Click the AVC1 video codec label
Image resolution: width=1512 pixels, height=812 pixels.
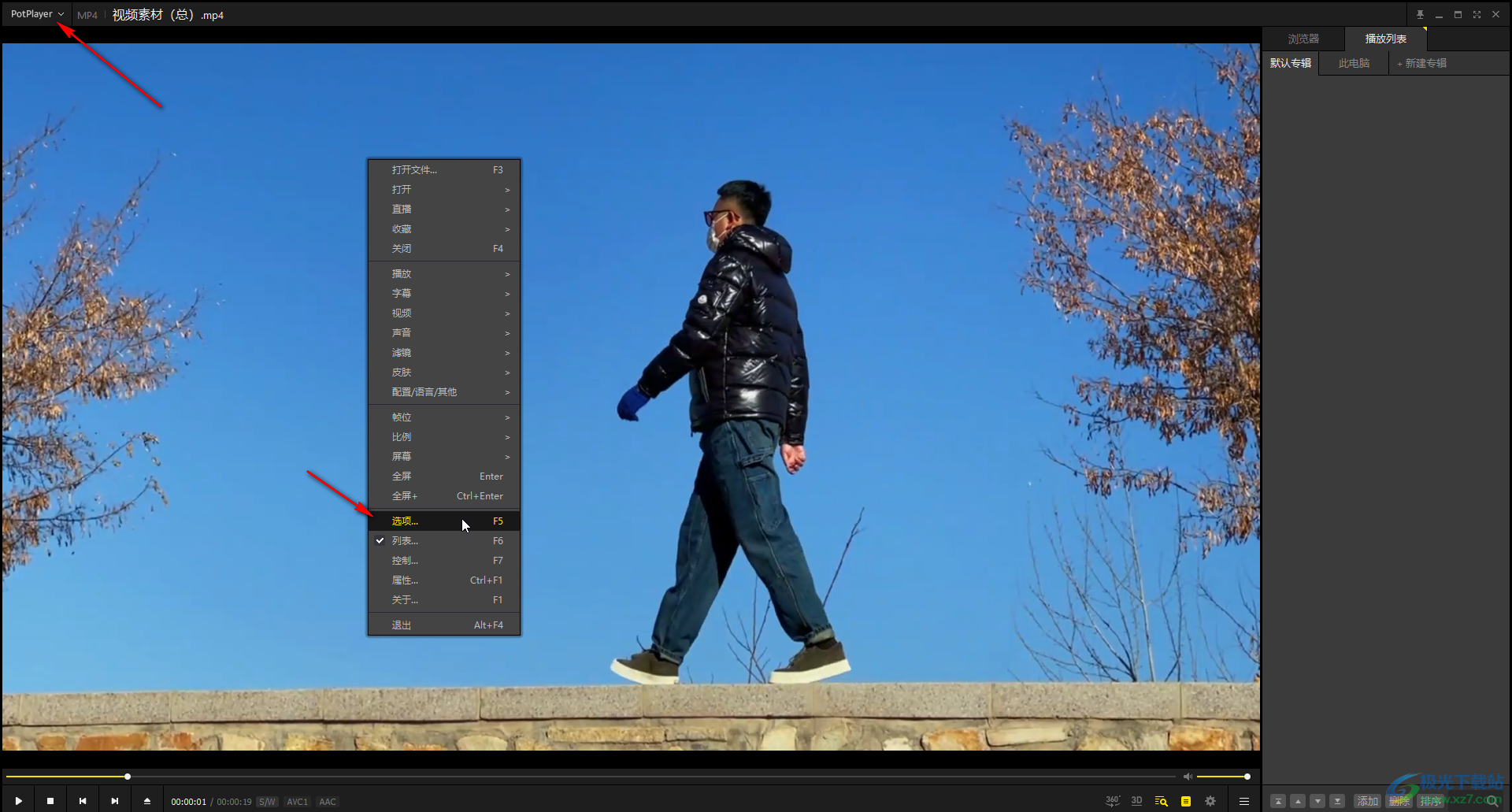[x=298, y=802]
